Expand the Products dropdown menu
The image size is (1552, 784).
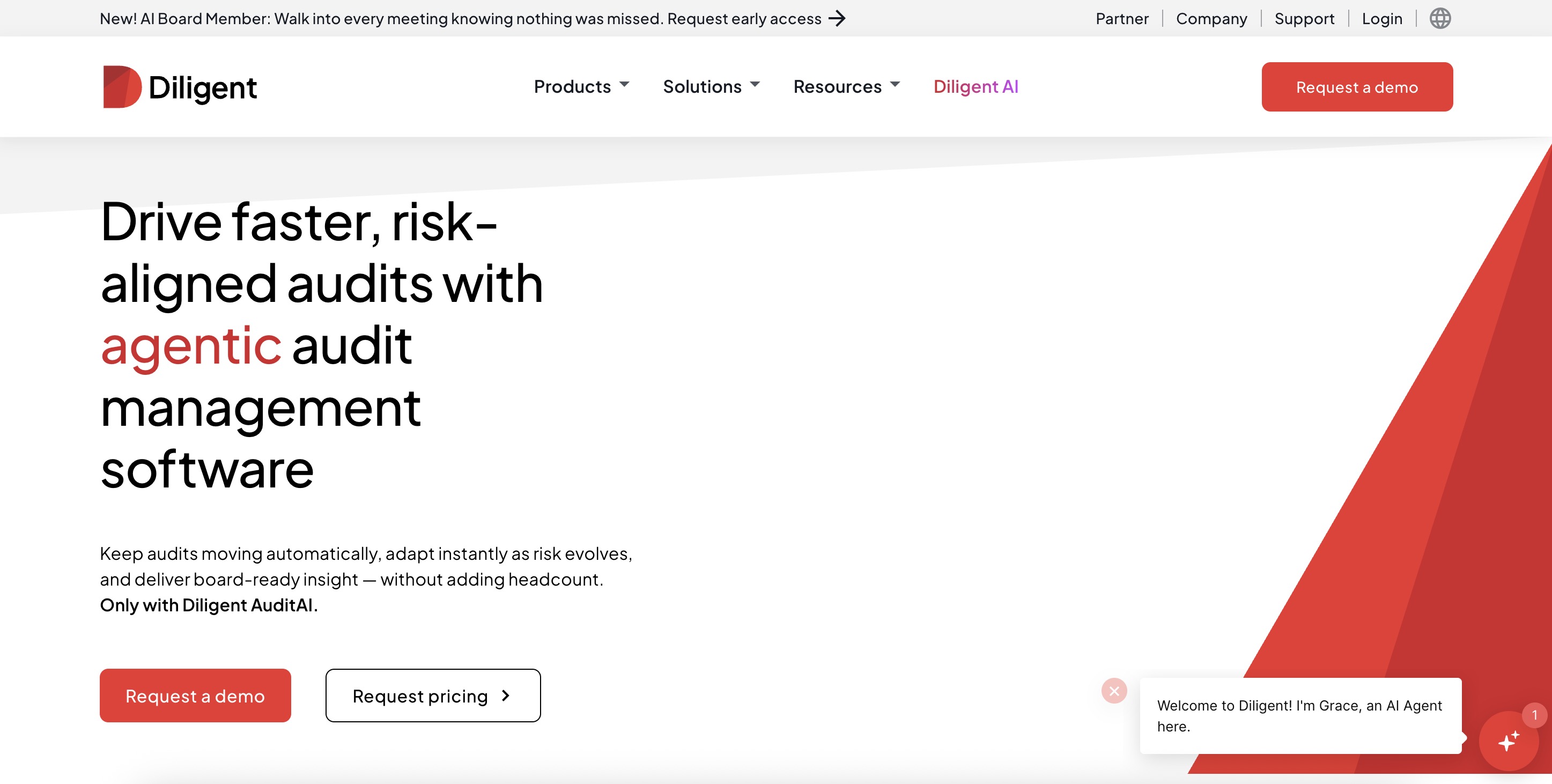click(581, 86)
